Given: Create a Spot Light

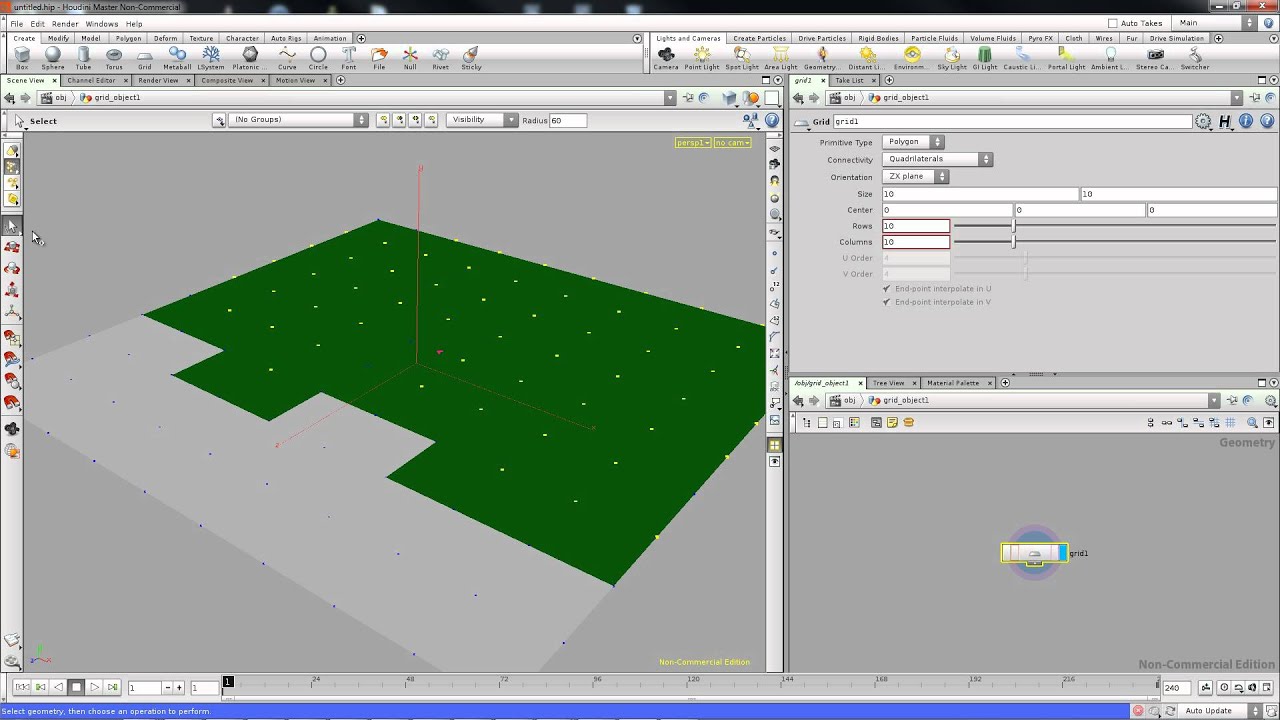Looking at the screenshot, I should coord(742,58).
